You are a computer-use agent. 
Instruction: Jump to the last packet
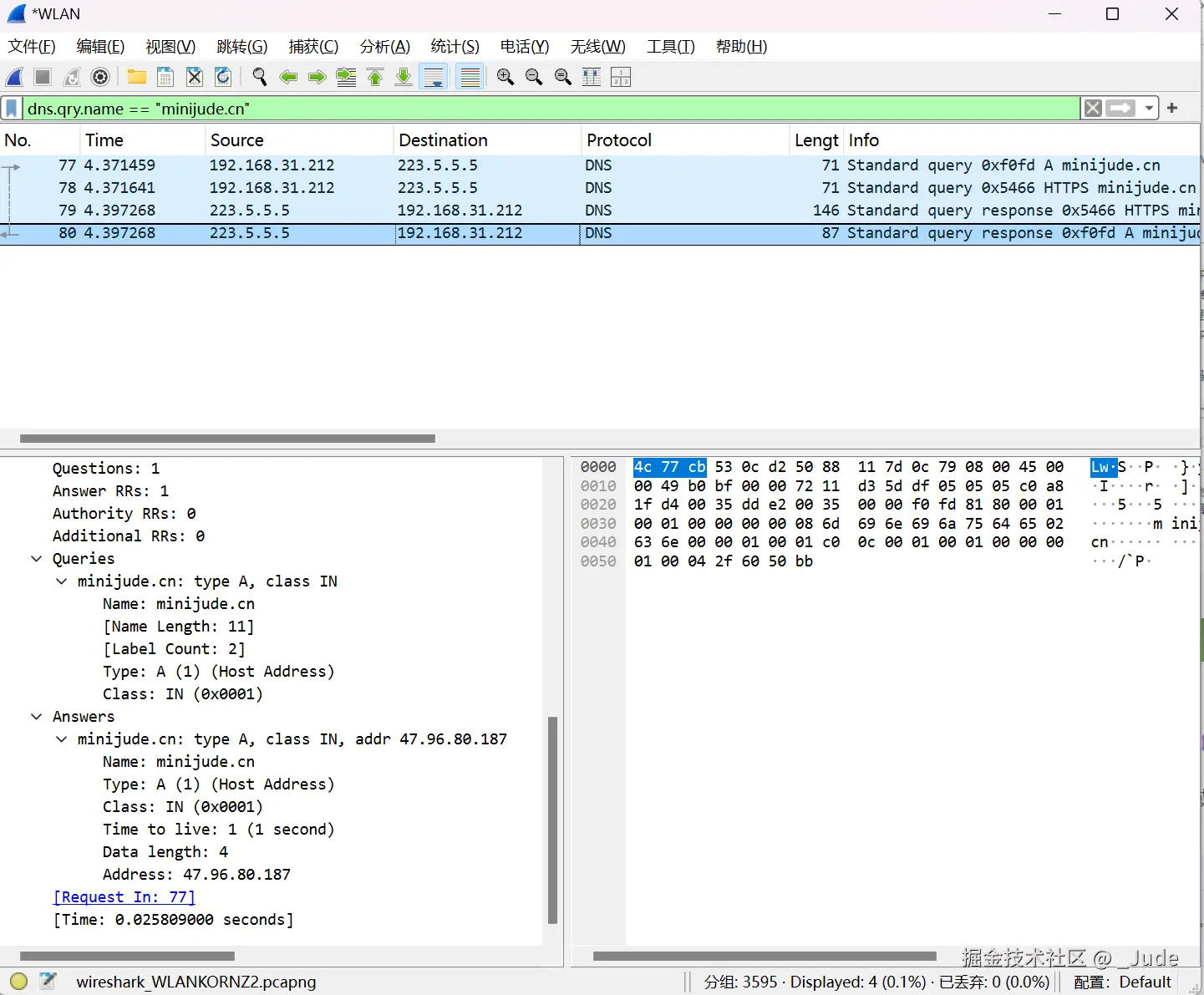(x=404, y=77)
